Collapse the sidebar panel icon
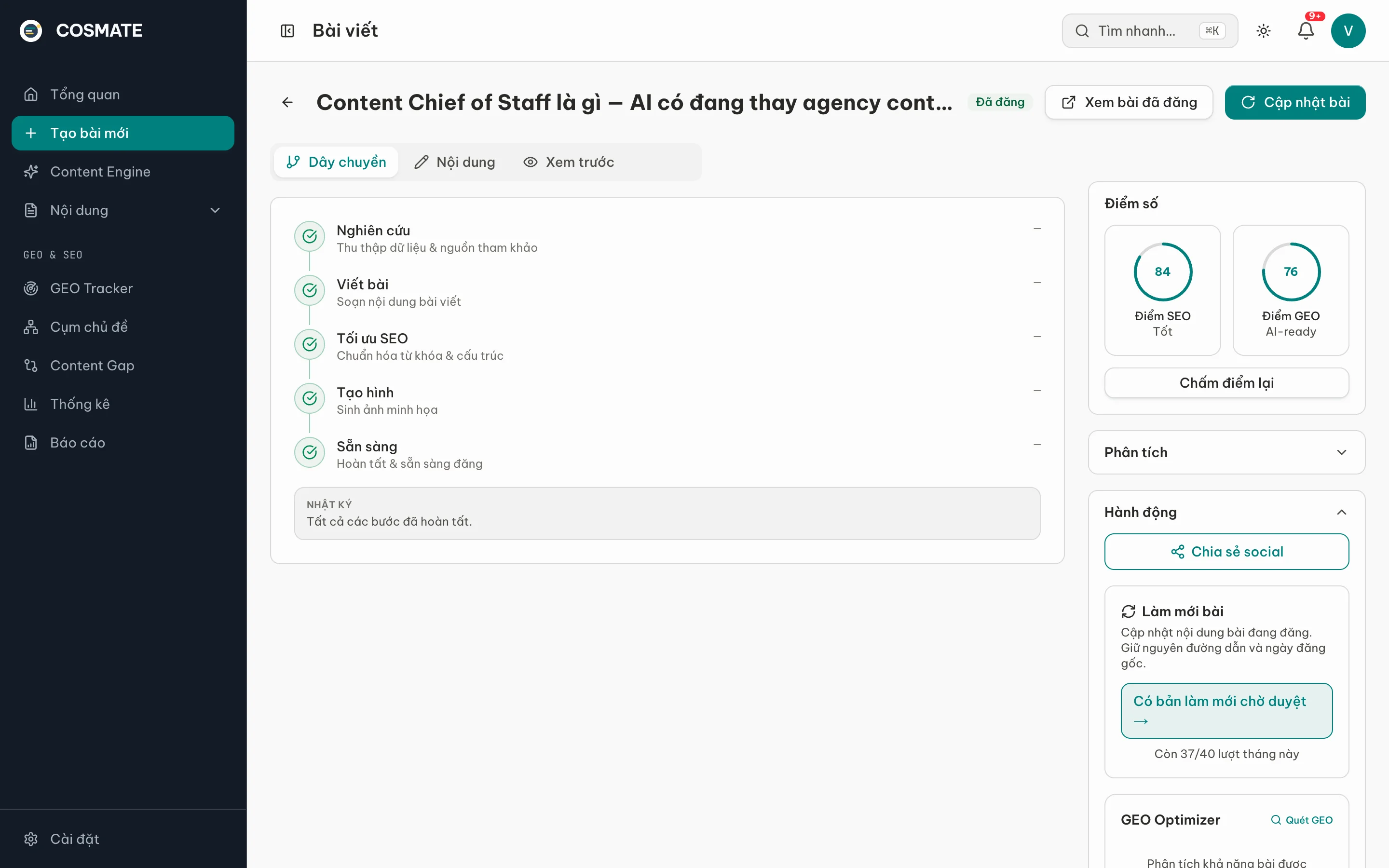The image size is (1389, 868). click(x=287, y=30)
